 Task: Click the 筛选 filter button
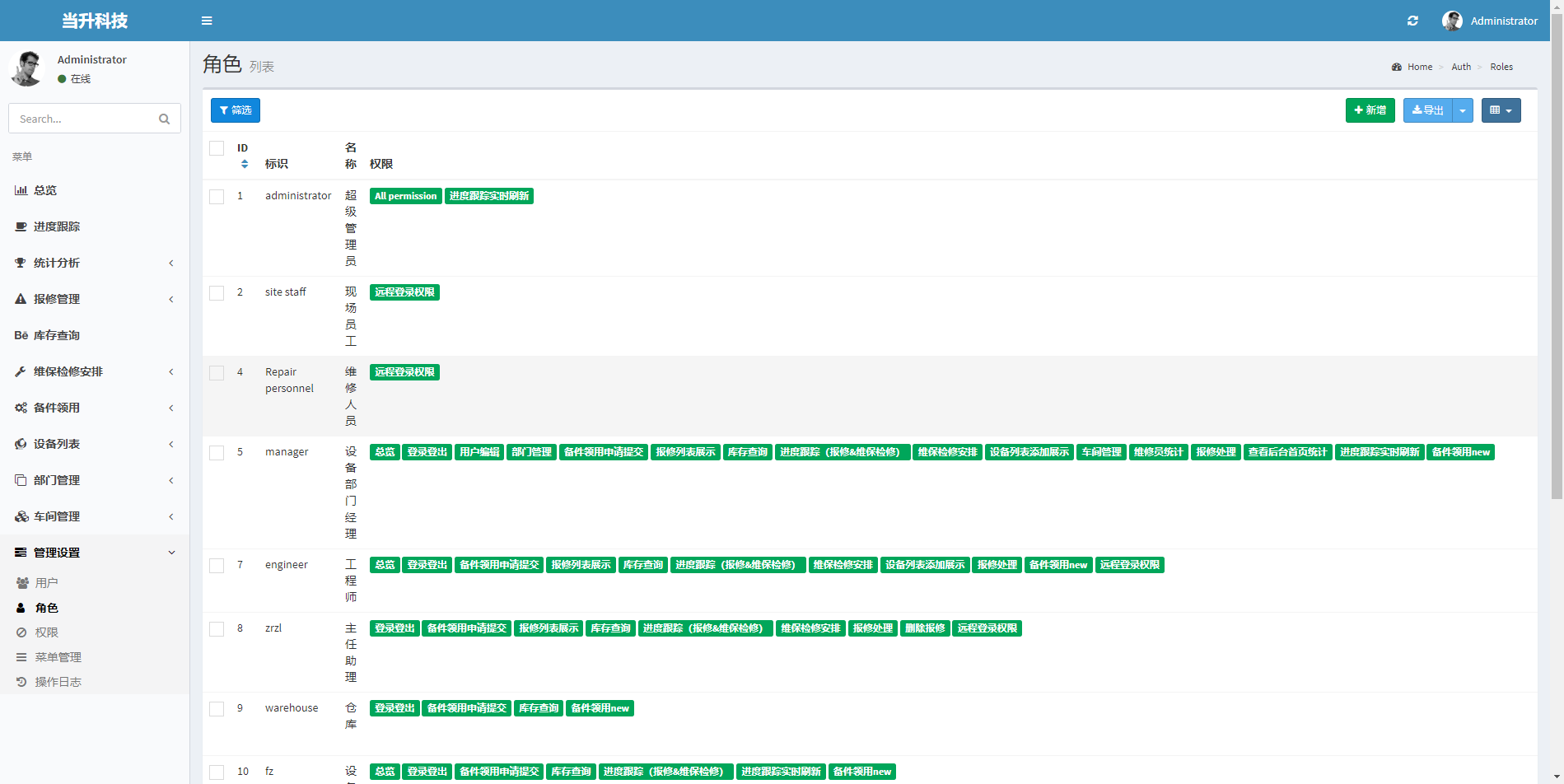point(236,110)
